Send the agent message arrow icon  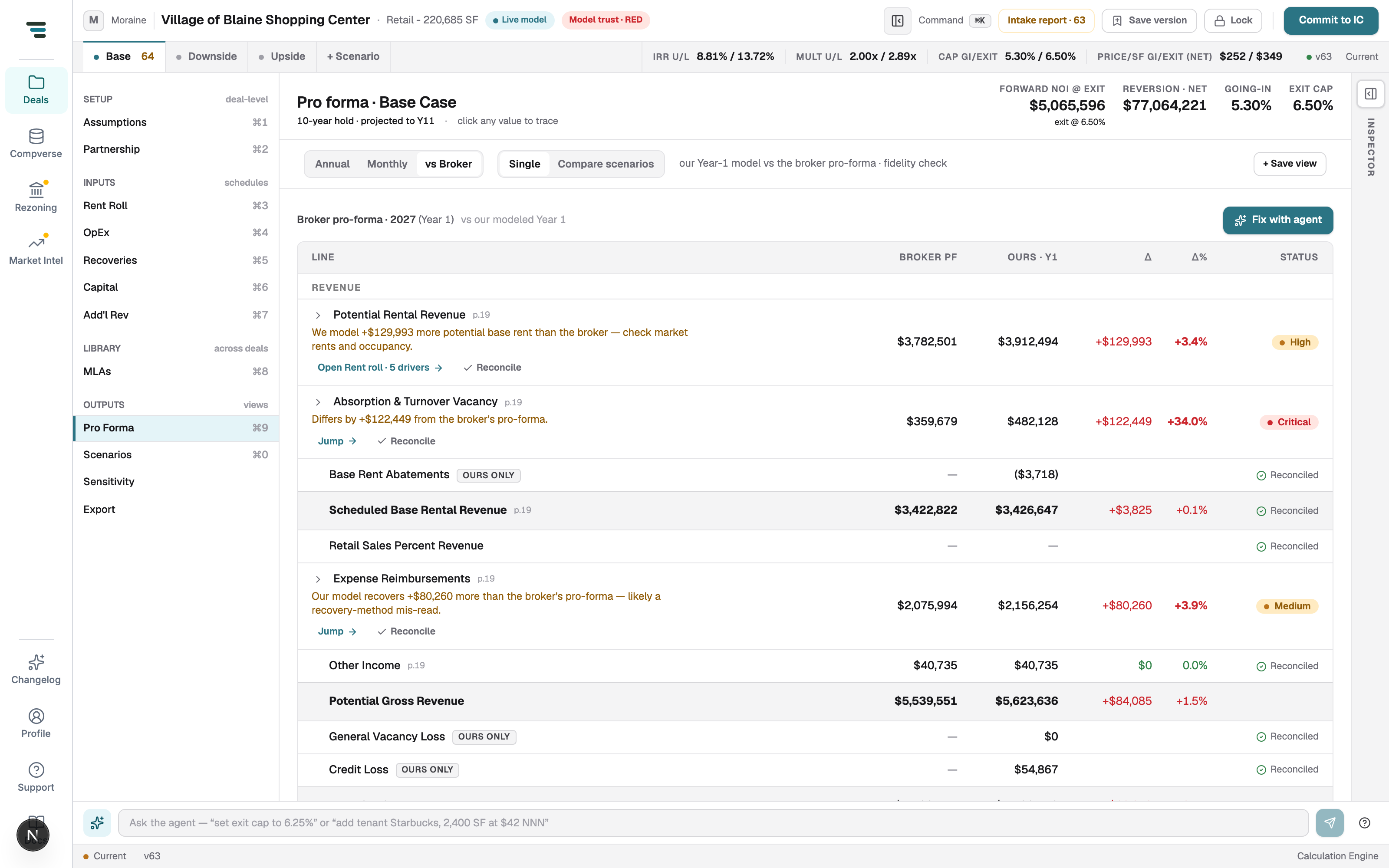[x=1329, y=823]
